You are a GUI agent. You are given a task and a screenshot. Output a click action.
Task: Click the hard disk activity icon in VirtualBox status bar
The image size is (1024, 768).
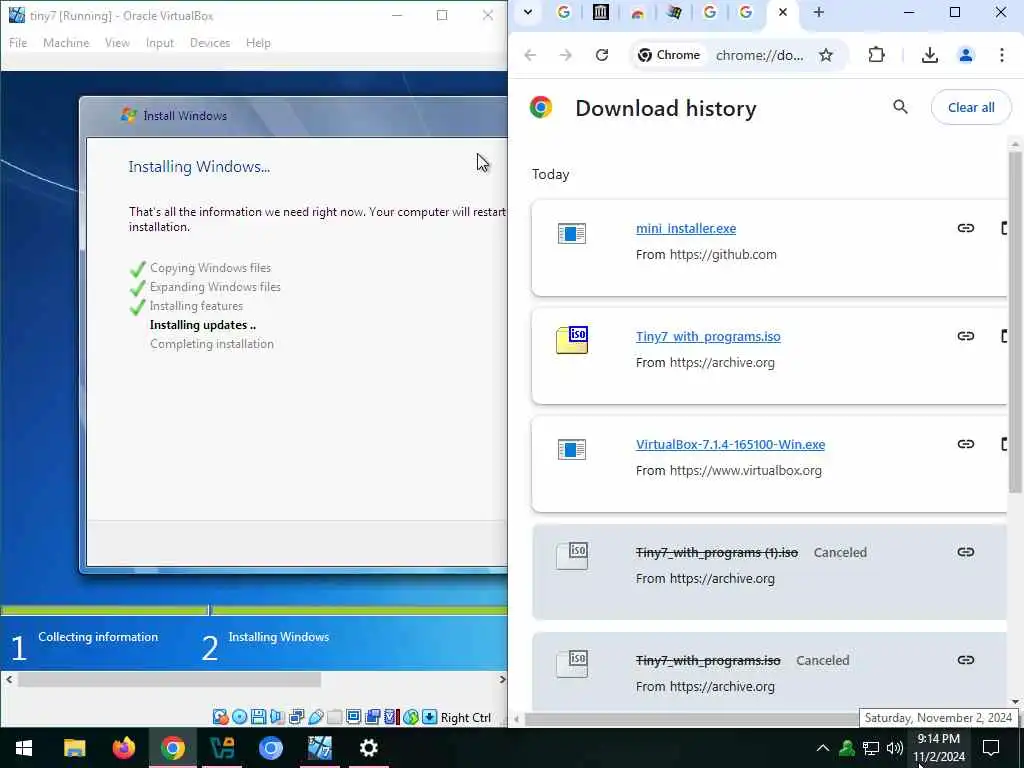coord(221,717)
